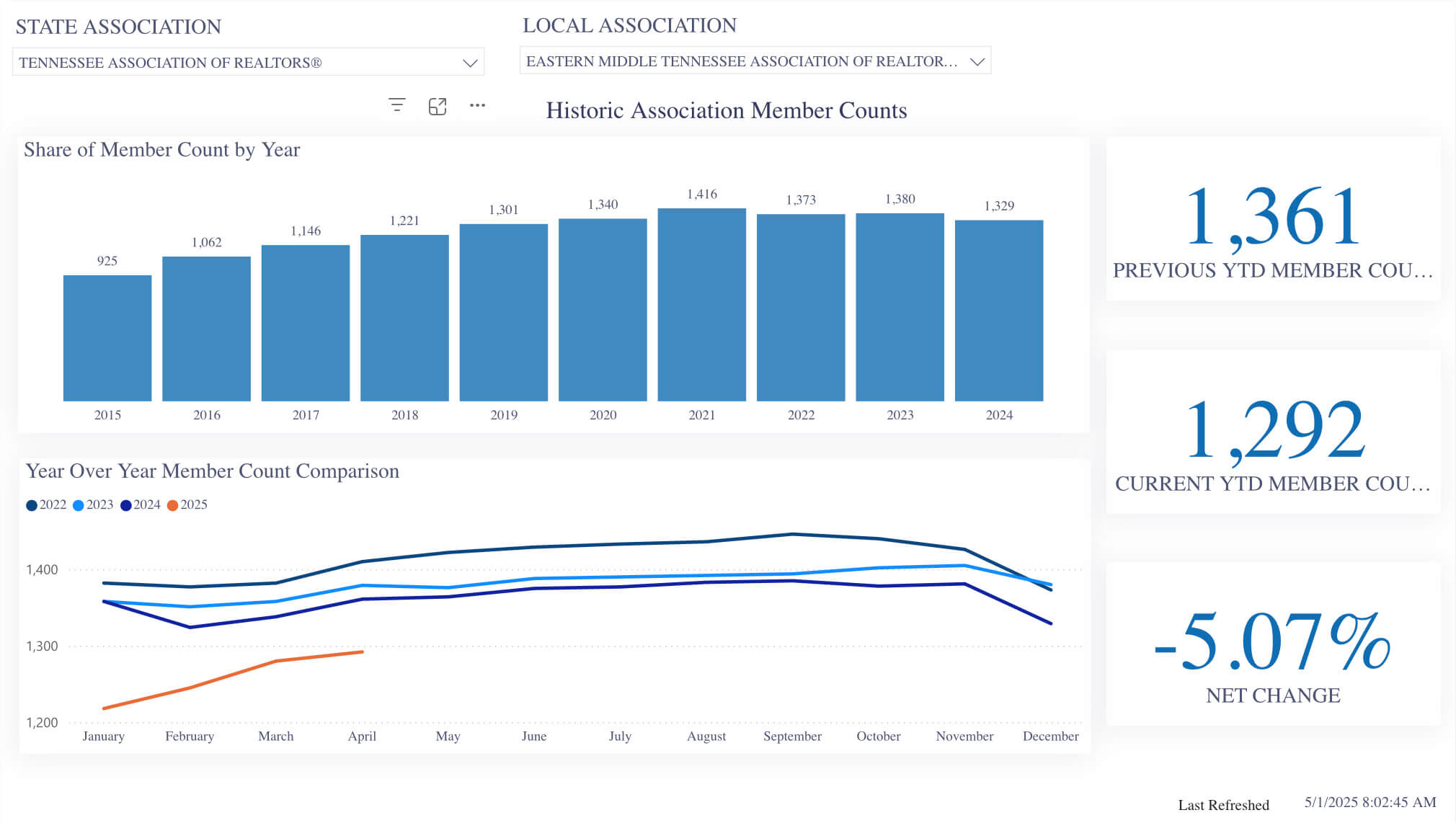
Task: Click the Current YTD Member Count card
Action: tap(1273, 432)
